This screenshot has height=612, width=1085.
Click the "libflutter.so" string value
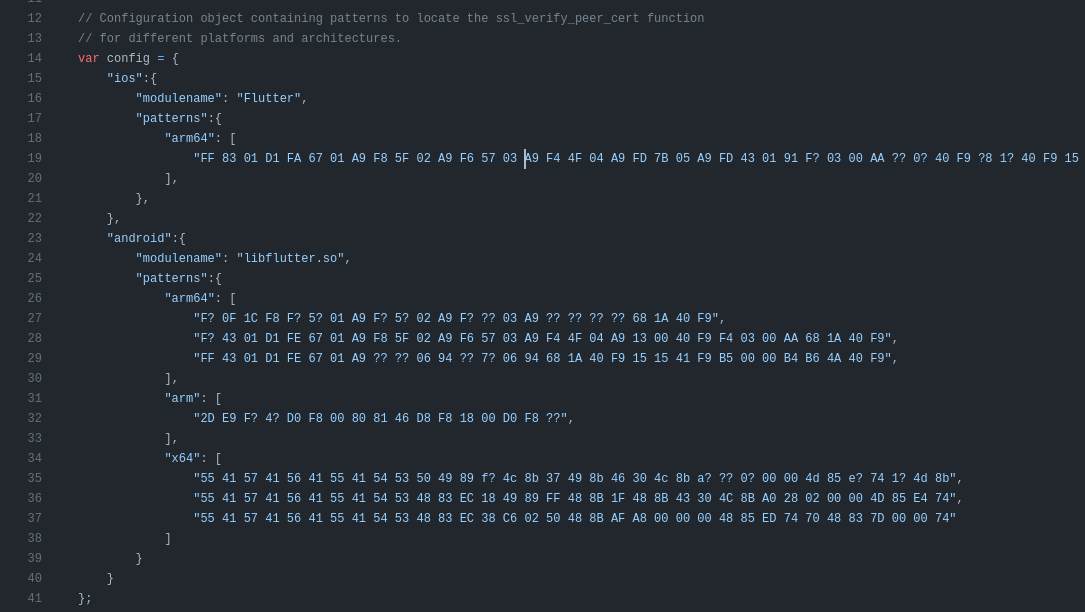pos(290,259)
